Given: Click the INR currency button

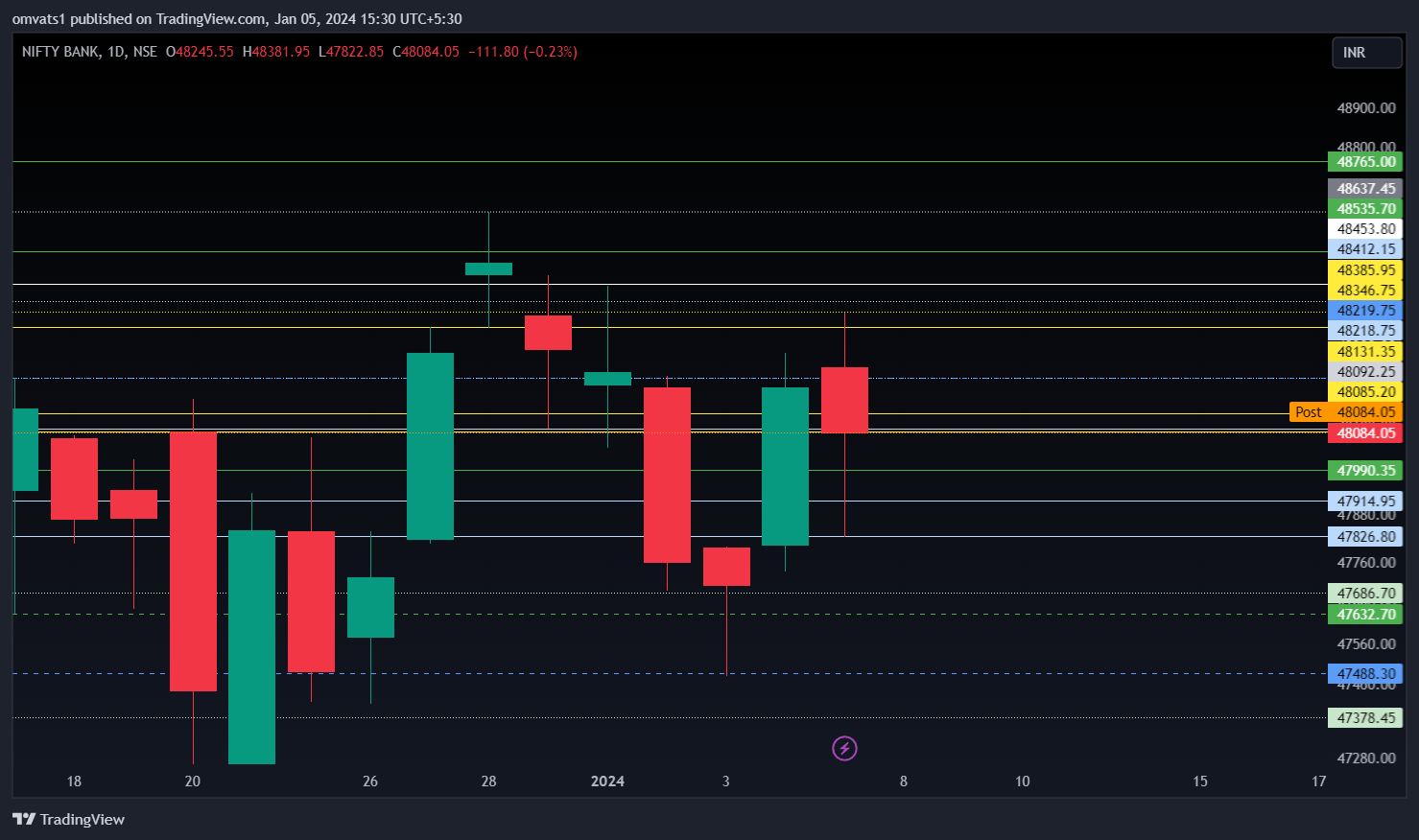Looking at the screenshot, I should pos(1366,53).
